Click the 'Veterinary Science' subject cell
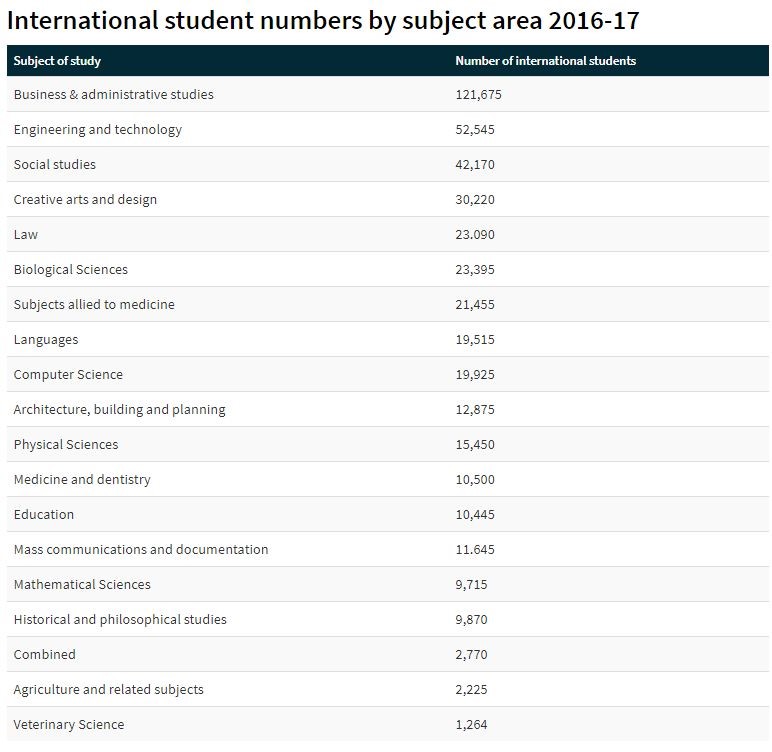The height and width of the screenshot is (752, 772). [x=69, y=725]
